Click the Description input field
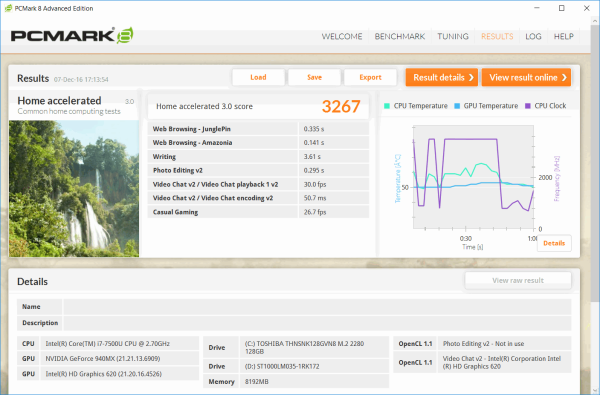 coord(317,323)
